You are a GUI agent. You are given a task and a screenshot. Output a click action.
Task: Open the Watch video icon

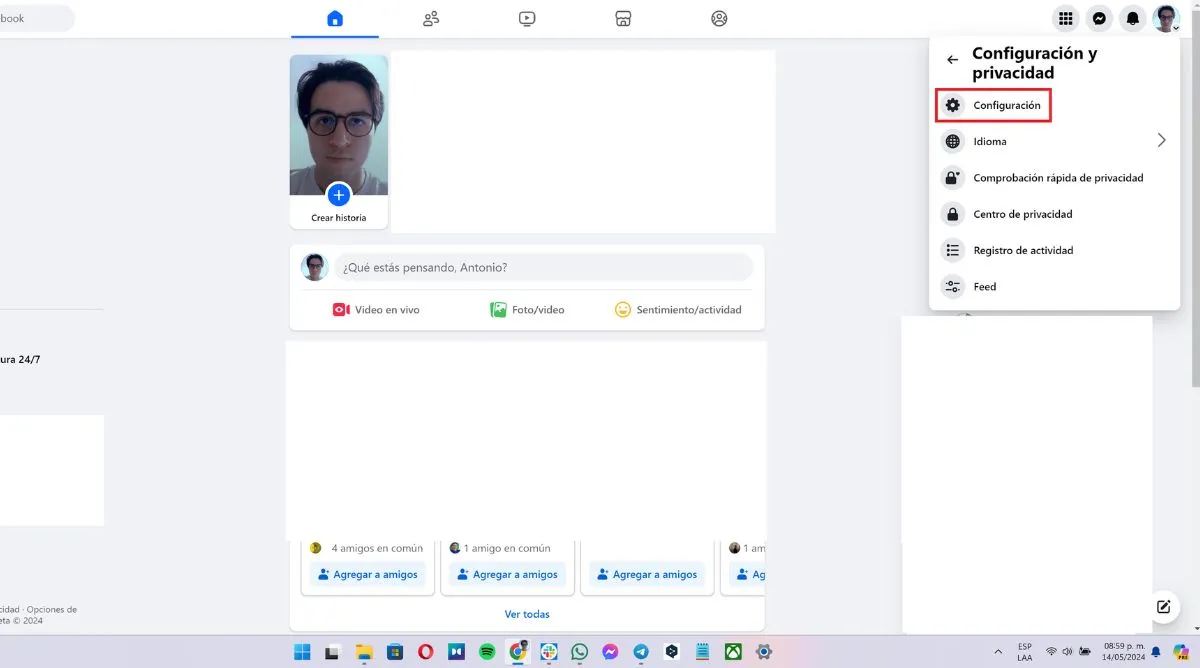pos(527,18)
